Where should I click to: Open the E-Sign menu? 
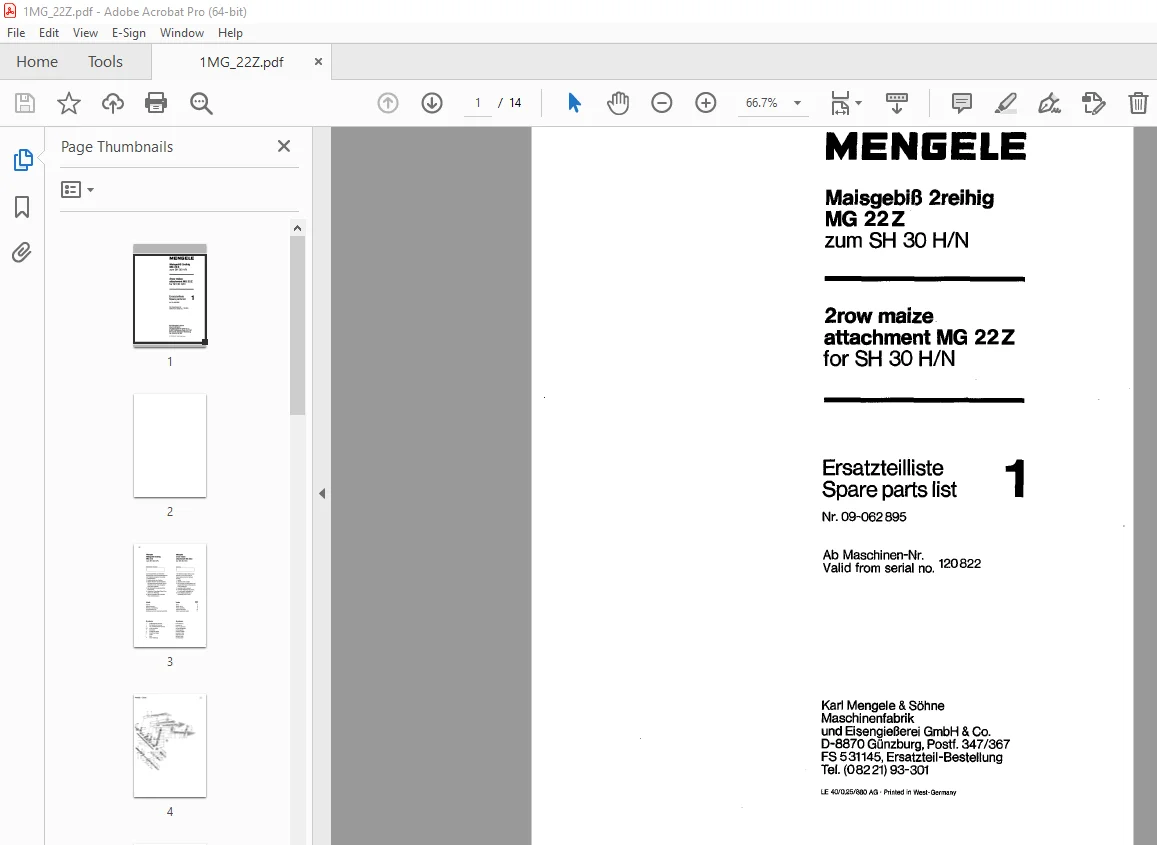128,32
